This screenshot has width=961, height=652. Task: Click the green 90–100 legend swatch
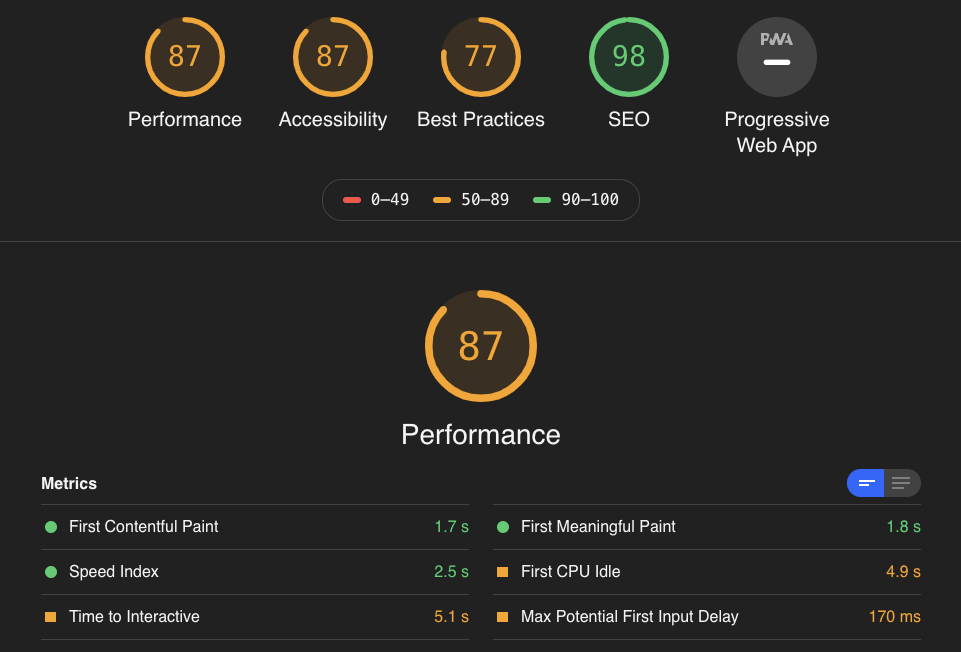(x=542, y=200)
